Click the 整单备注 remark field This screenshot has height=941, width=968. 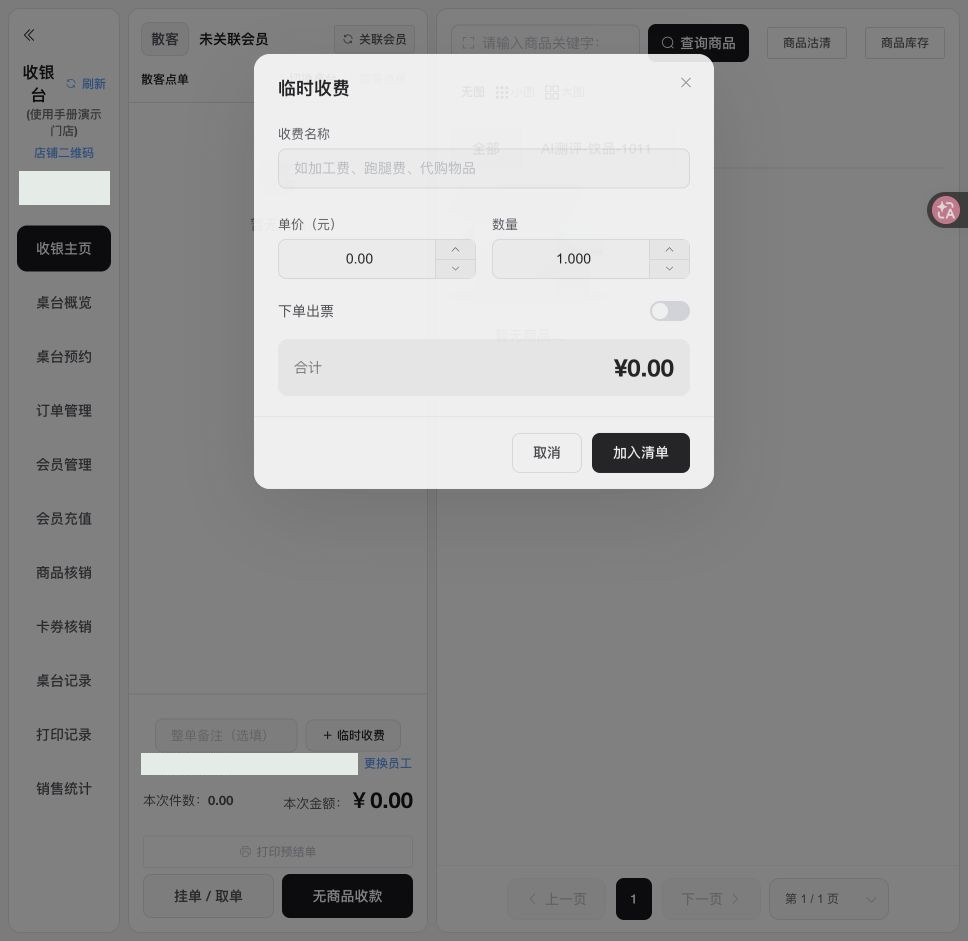226,735
